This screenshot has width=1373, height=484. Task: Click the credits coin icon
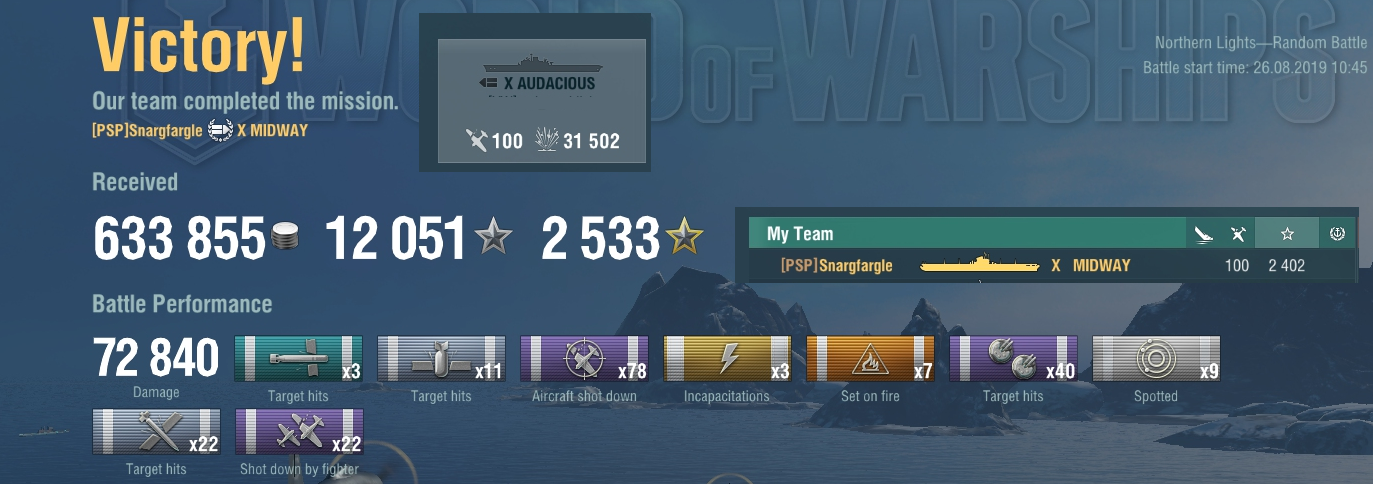[x=285, y=239]
